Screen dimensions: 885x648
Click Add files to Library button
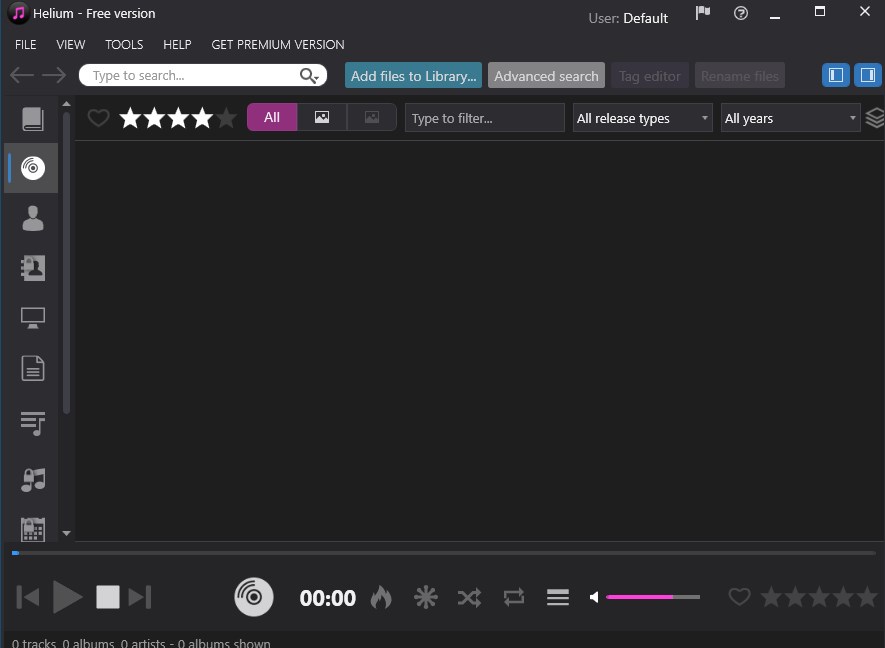[x=413, y=76]
